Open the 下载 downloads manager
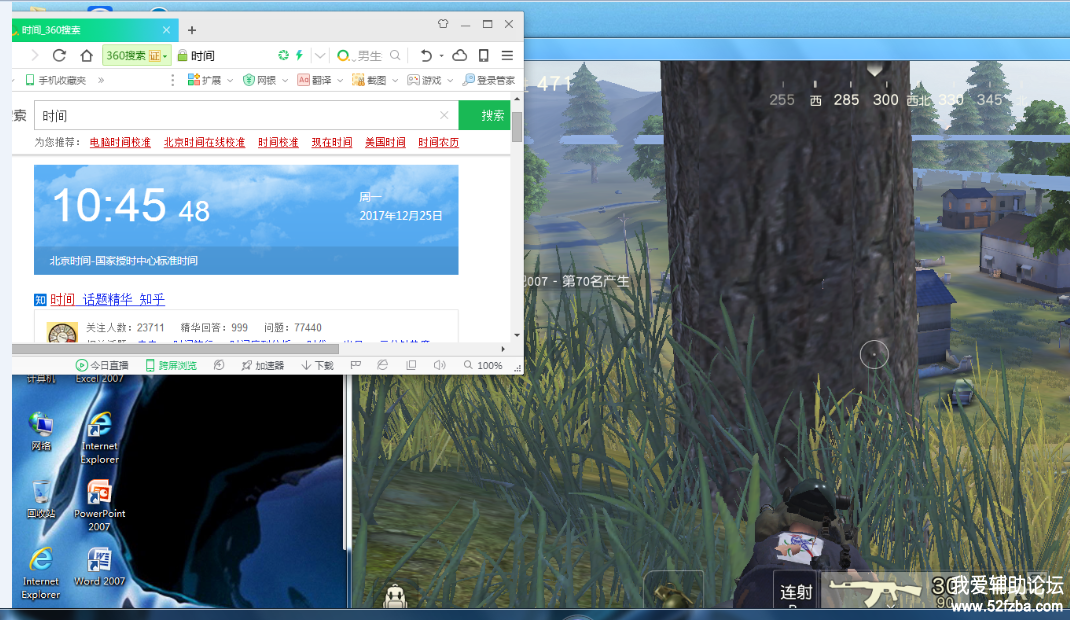Image resolution: width=1070 pixels, height=620 pixels. 317,366
